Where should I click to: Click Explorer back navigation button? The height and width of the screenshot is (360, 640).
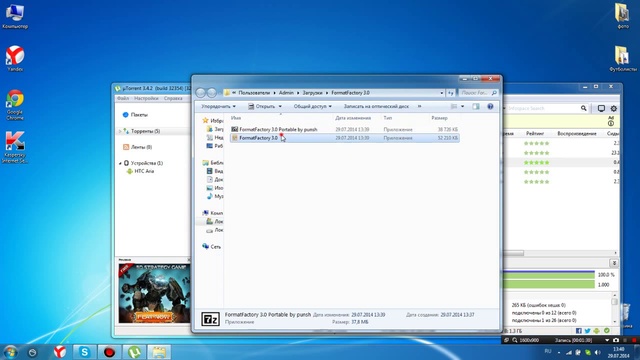click(x=200, y=93)
